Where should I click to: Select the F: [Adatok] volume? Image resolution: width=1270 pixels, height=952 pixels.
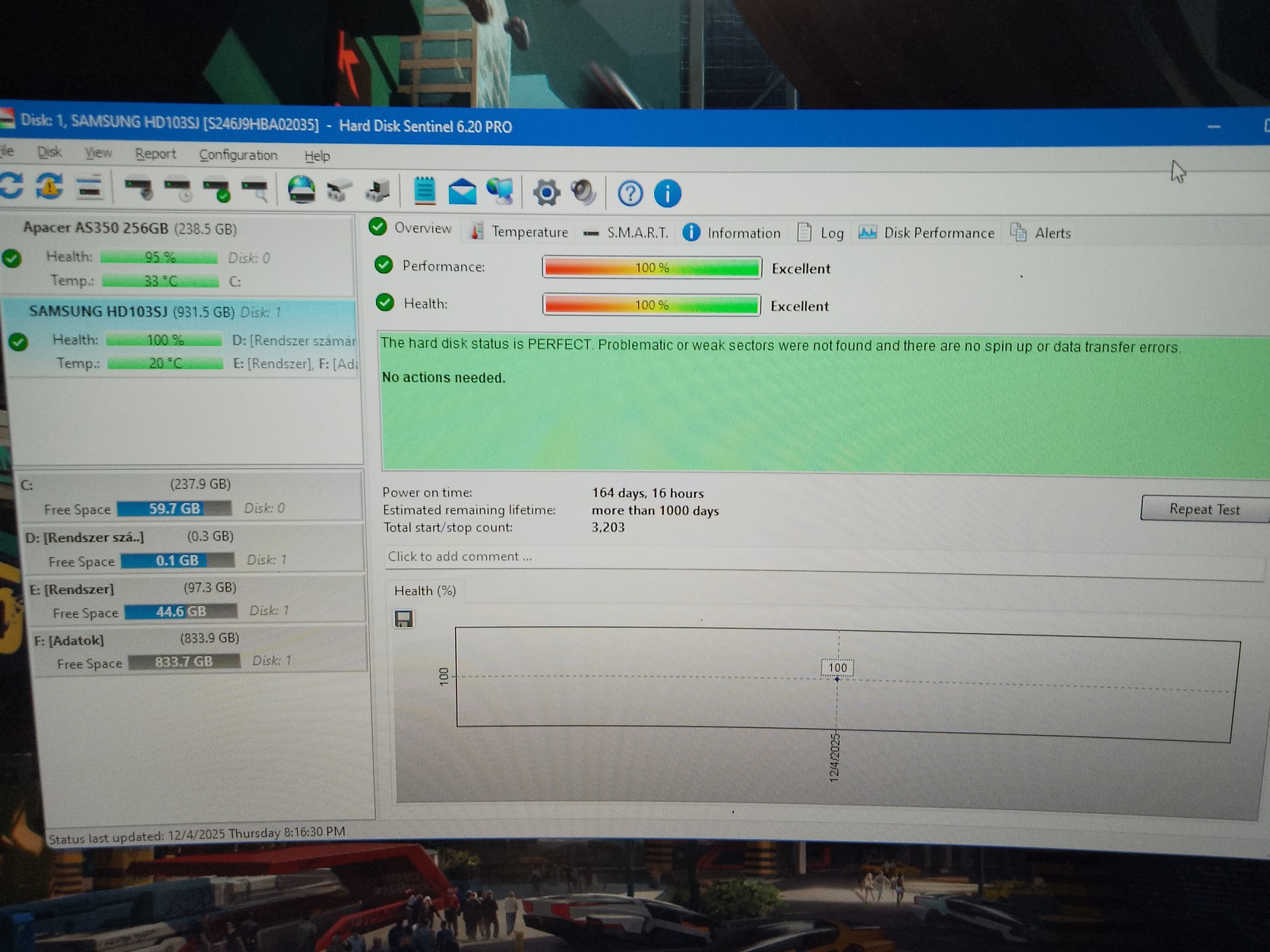[199, 650]
